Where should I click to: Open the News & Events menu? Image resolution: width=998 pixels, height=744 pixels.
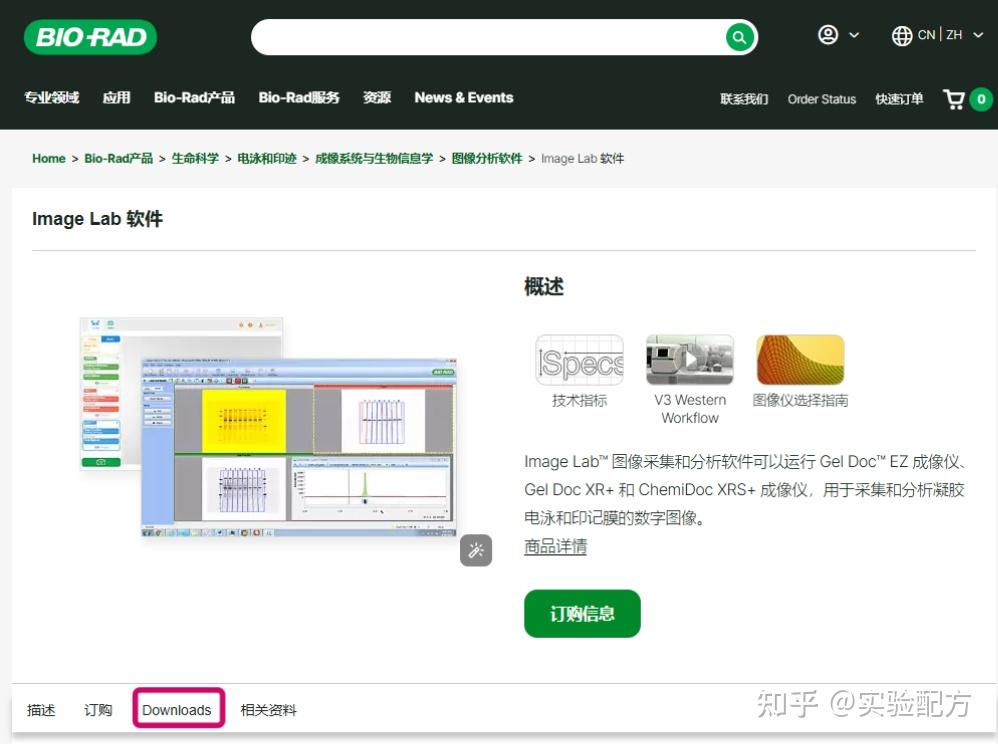click(x=464, y=97)
